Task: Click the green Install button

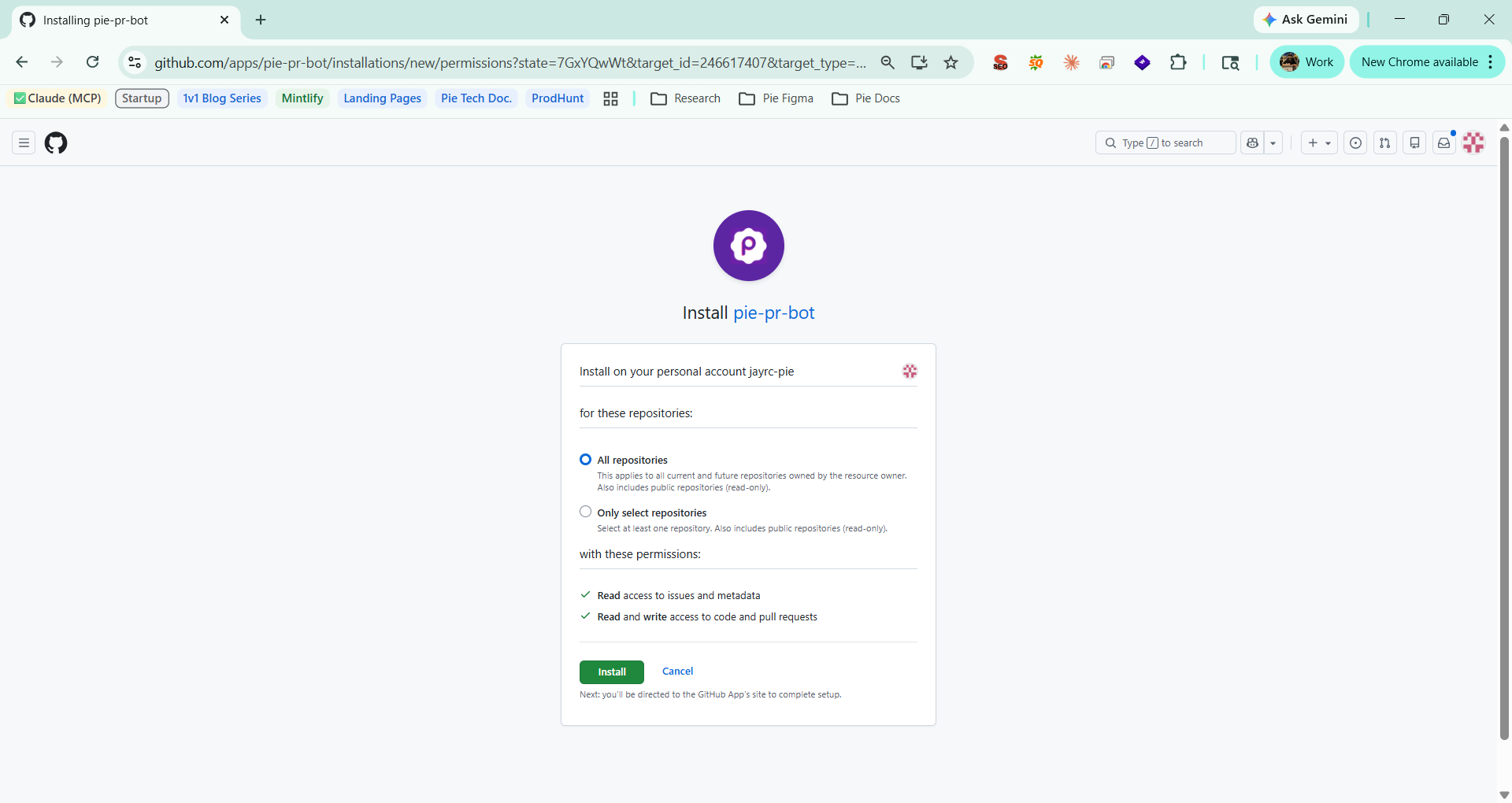Action: click(612, 672)
